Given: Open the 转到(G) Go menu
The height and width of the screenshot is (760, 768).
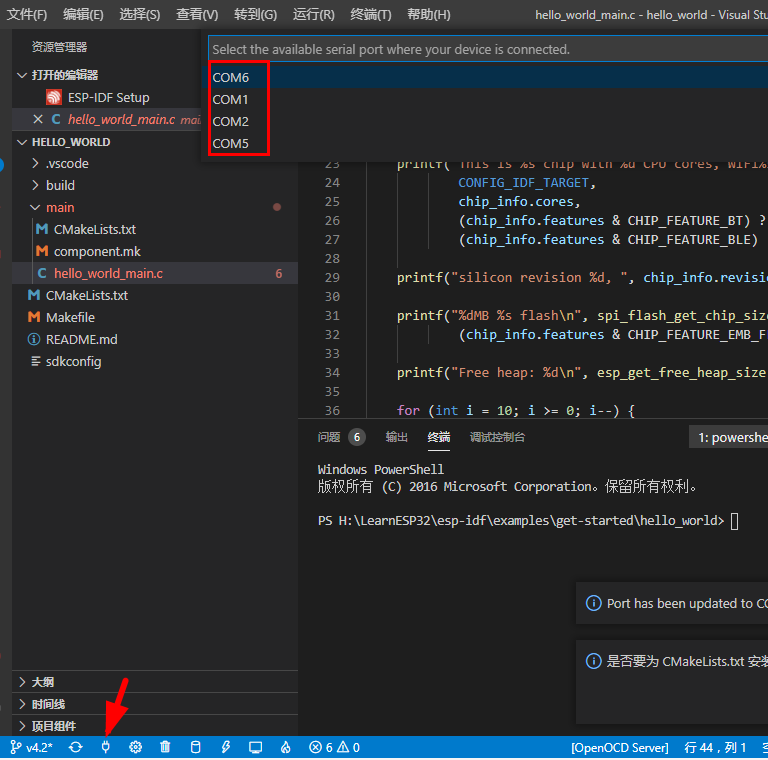Looking at the screenshot, I should point(255,15).
